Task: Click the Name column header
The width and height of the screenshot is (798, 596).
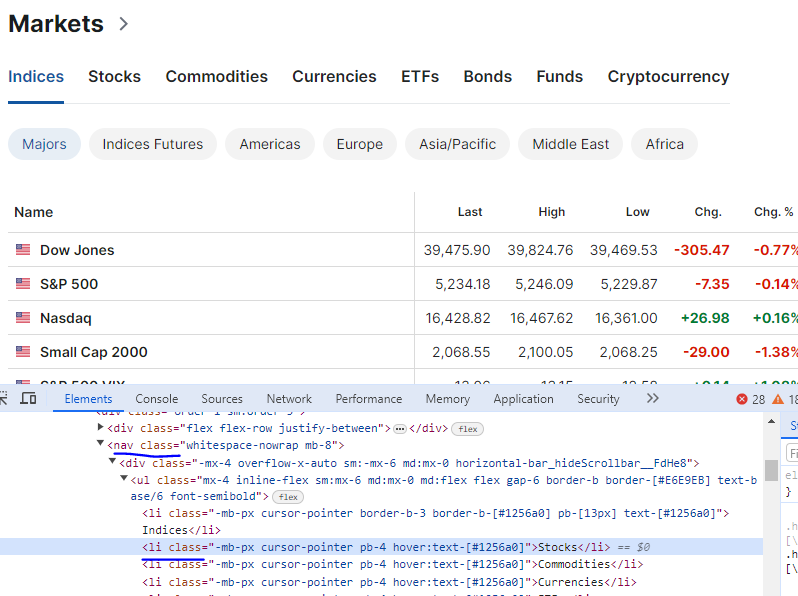Action: point(34,212)
